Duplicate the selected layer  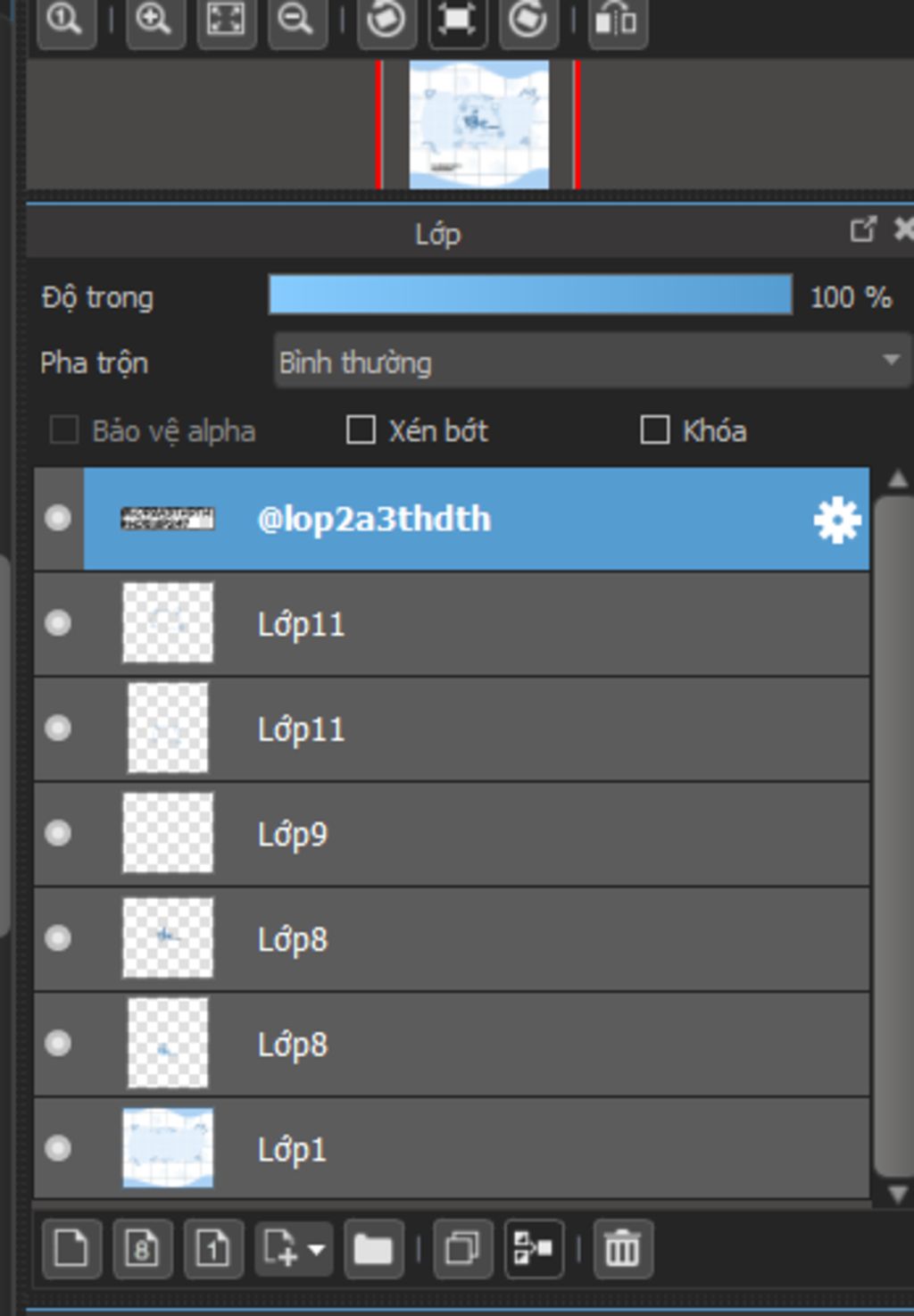click(x=461, y=1247)
